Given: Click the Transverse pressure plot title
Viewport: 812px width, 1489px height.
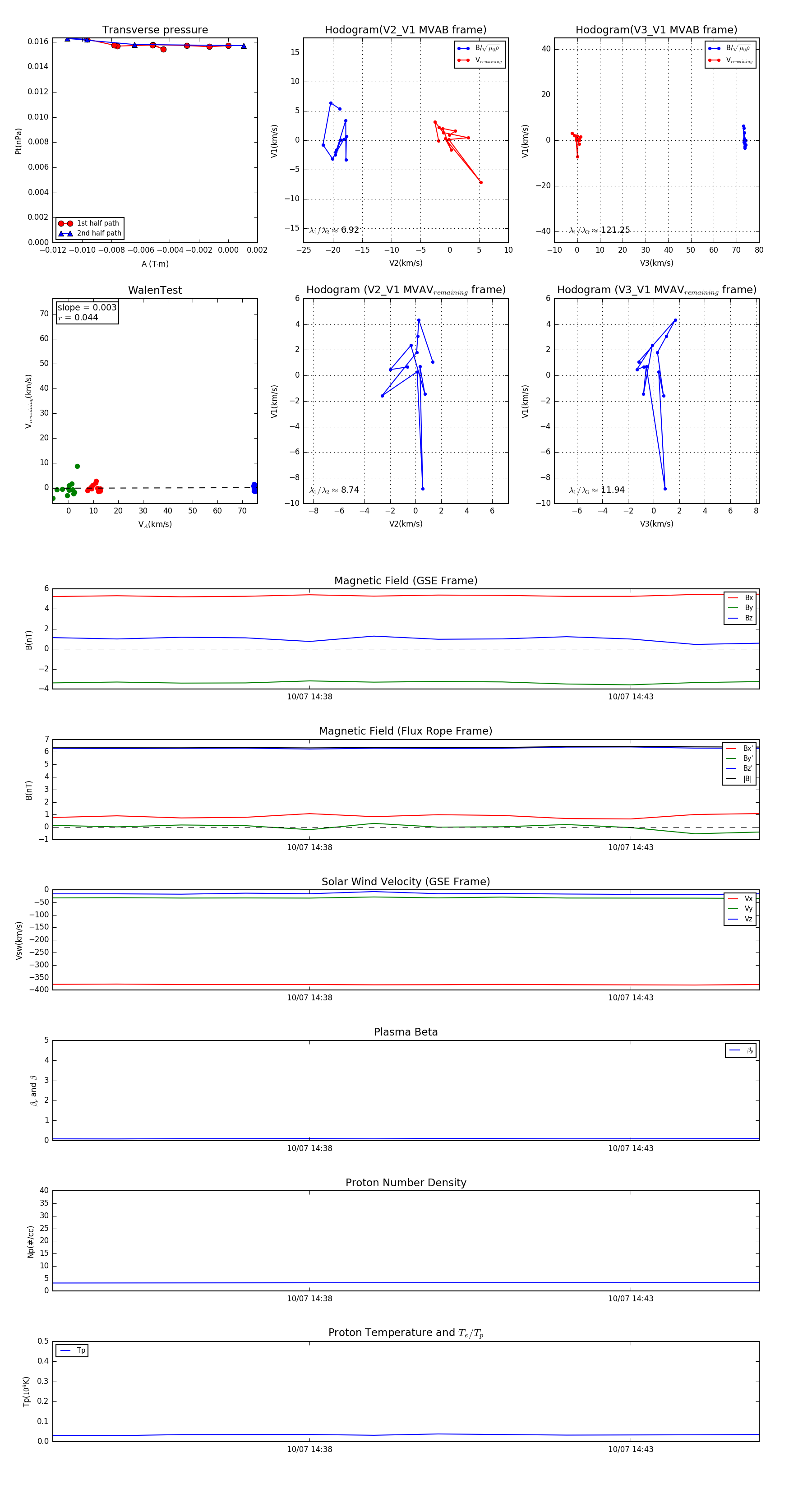Looking at the screenshot, I should tap(155, 30).
